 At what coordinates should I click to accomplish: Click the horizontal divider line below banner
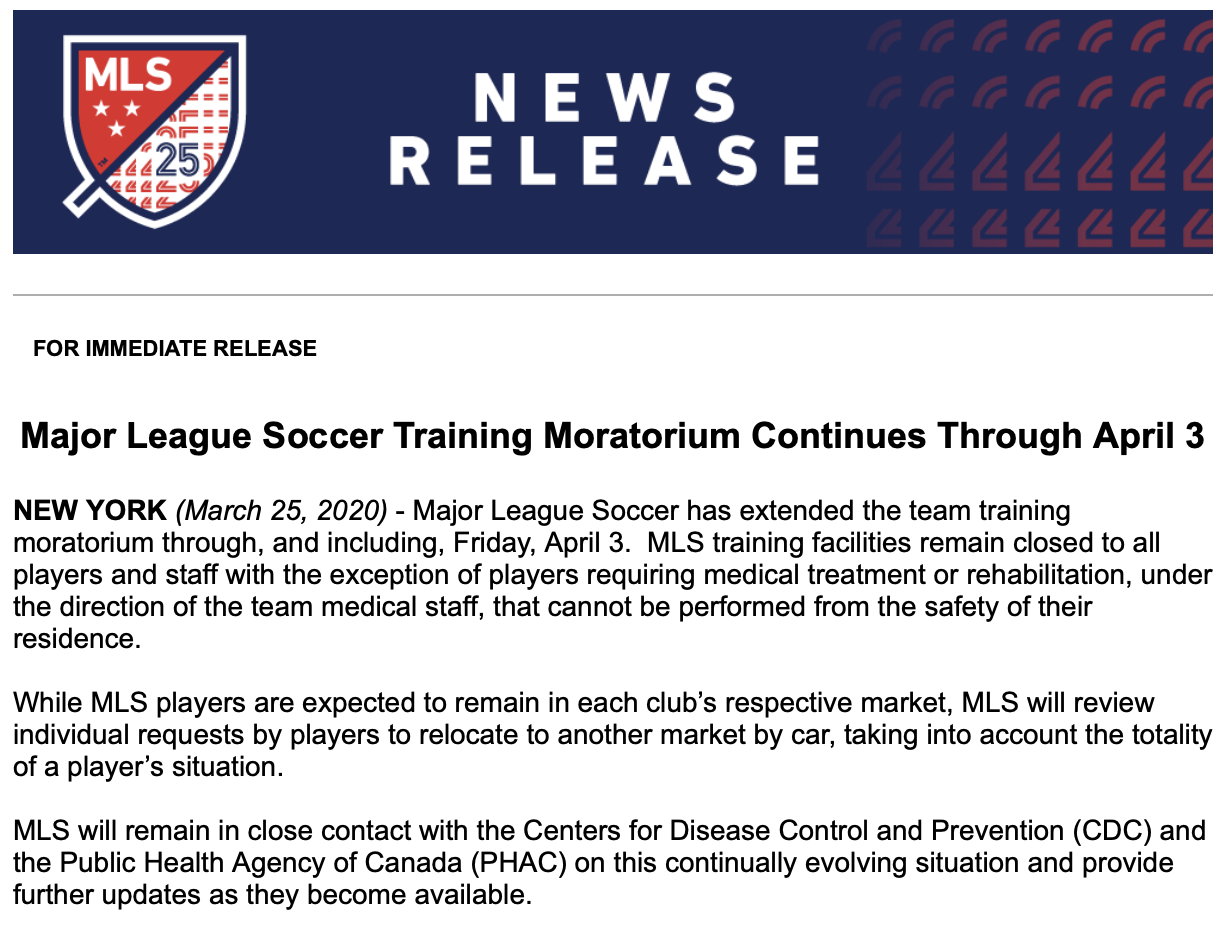(x=612, y=295)
